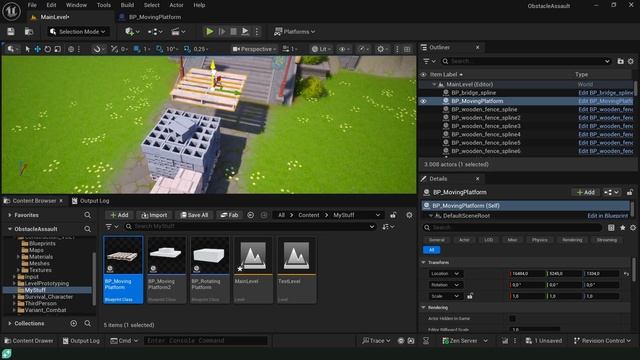
Task: Click the Add component button in Details
Action: coord(585,192)
